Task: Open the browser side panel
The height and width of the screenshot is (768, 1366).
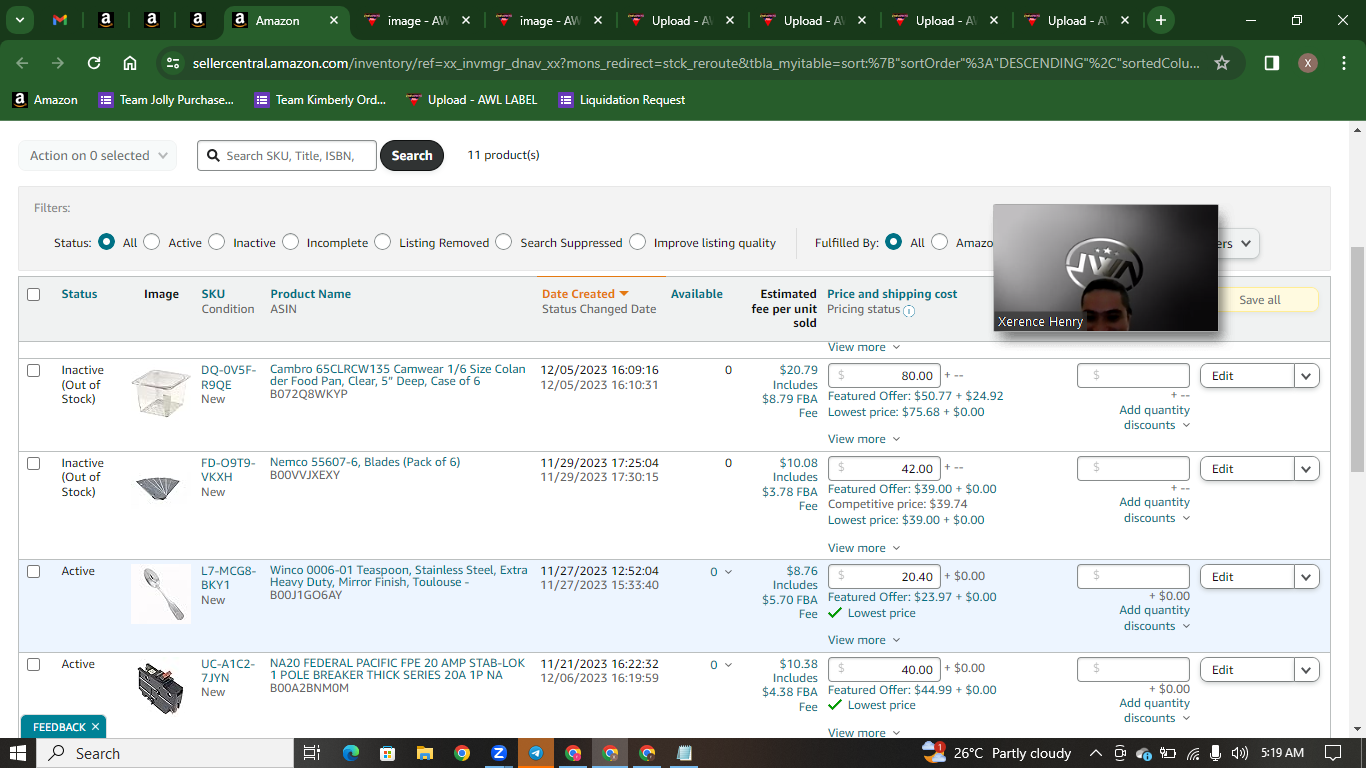Action: 1271,63
